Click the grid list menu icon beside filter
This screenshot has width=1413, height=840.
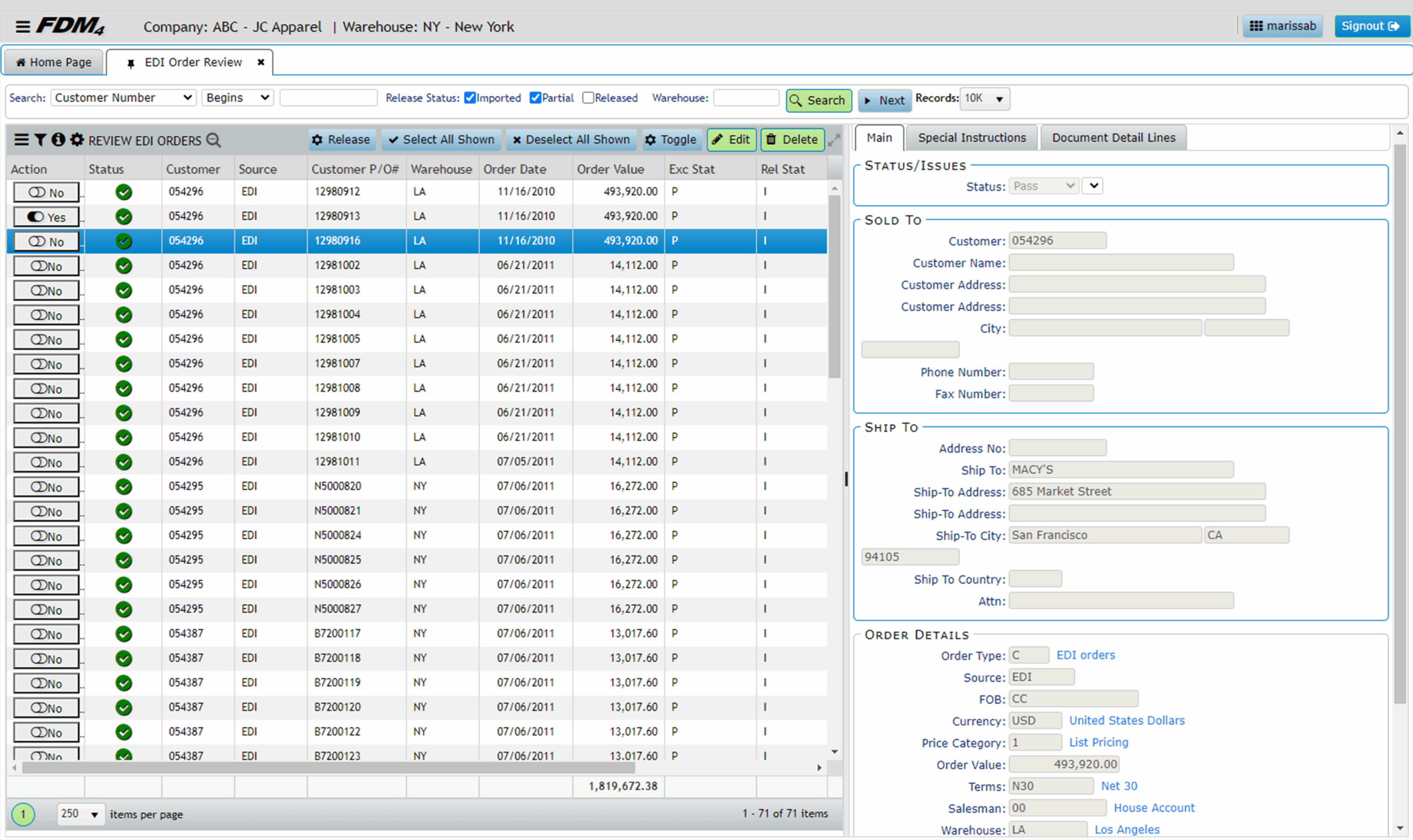pyautogui.click(x=21, y=140)
